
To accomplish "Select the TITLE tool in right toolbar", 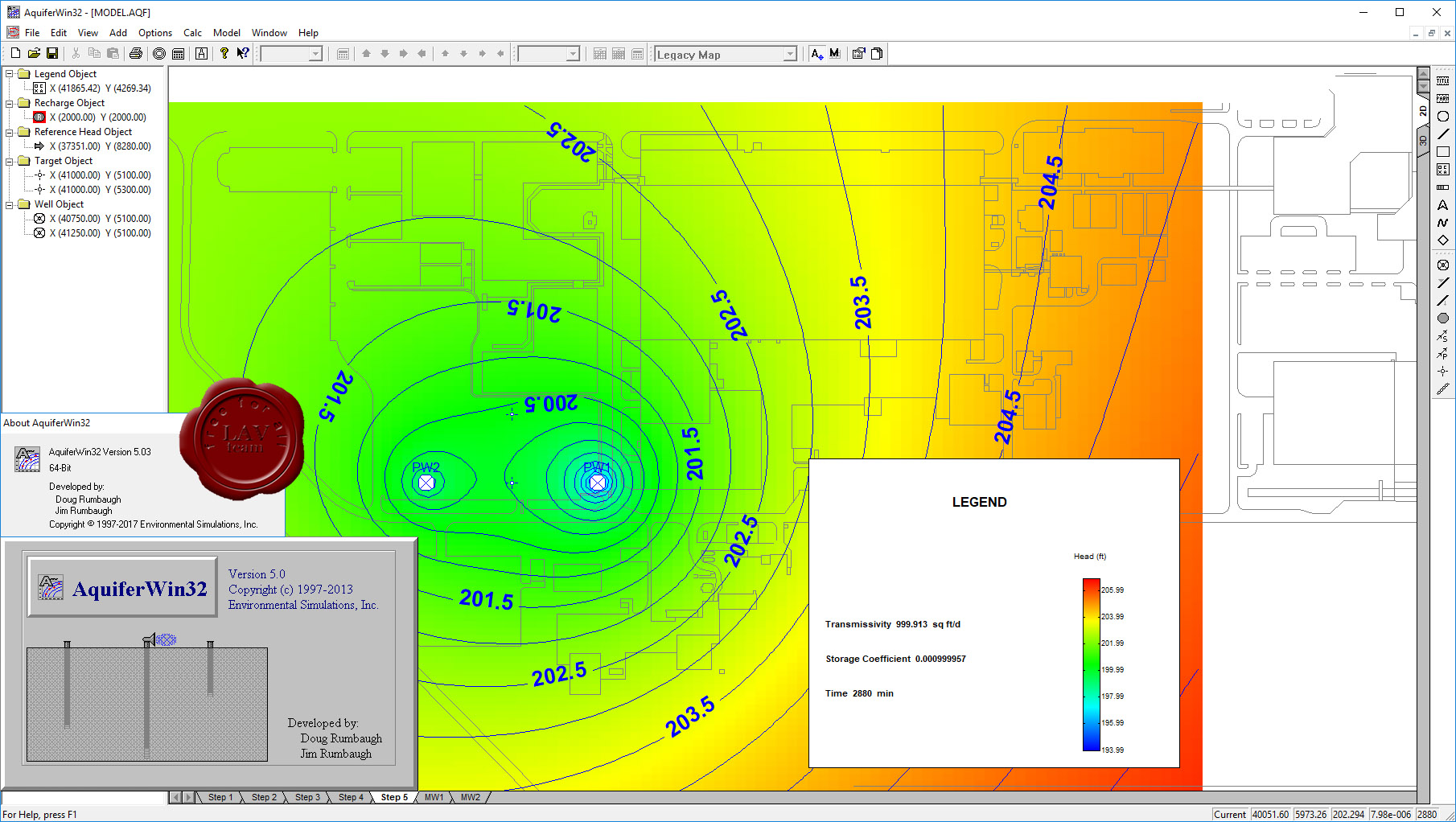I will (1443, 81).
